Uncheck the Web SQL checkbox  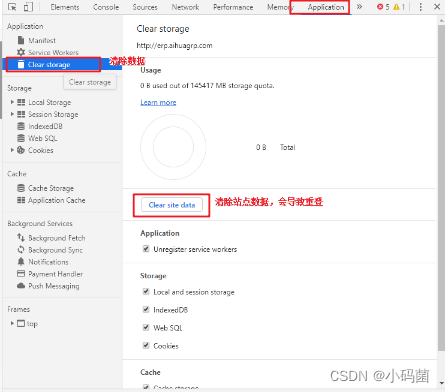point(146,327)
